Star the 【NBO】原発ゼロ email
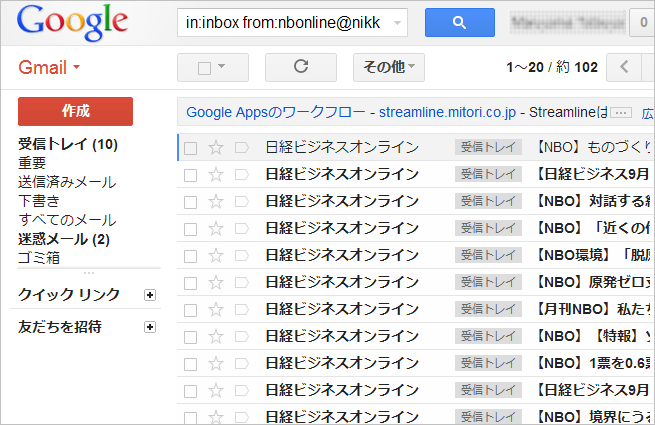This screenshot has width=655, height=425. pos(216,283)
